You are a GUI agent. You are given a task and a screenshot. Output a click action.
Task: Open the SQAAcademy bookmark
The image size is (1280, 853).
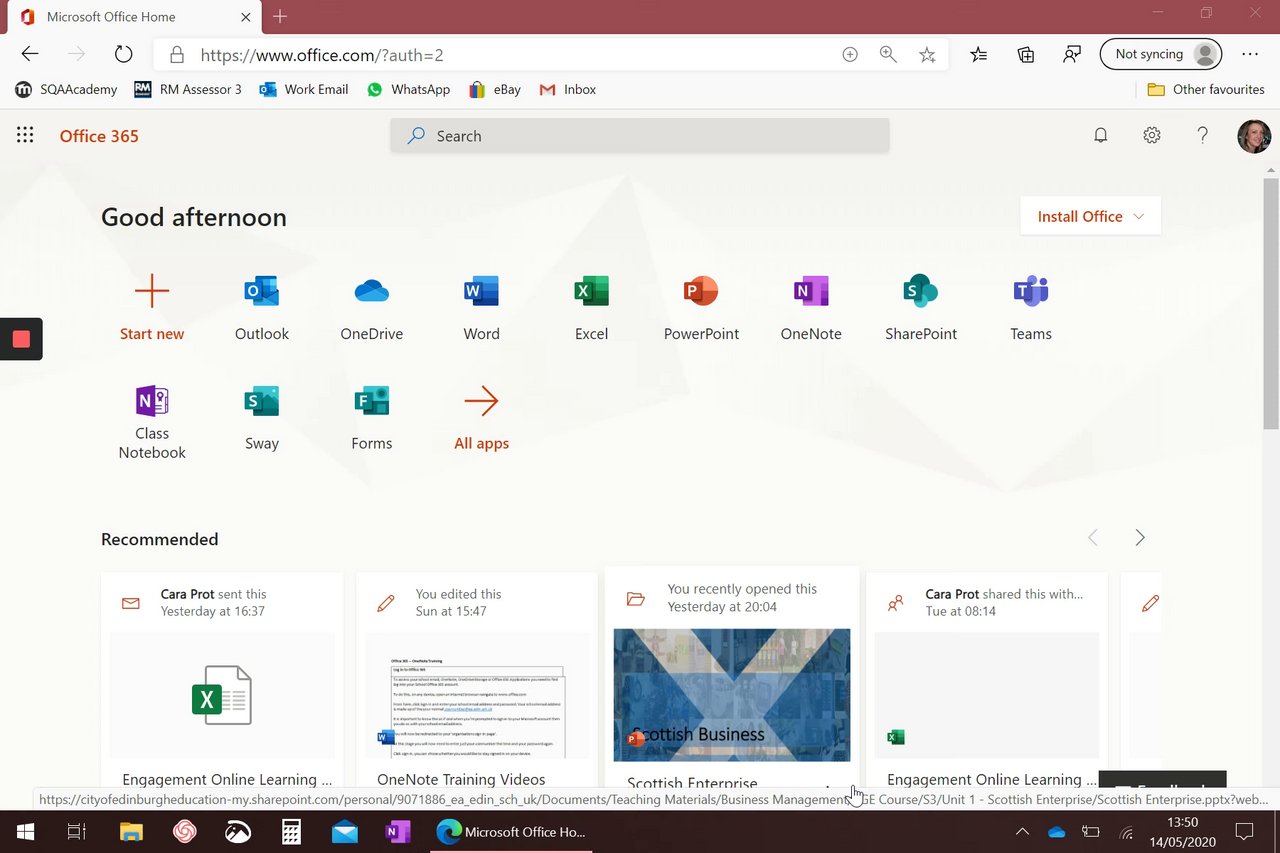(67, 89)
